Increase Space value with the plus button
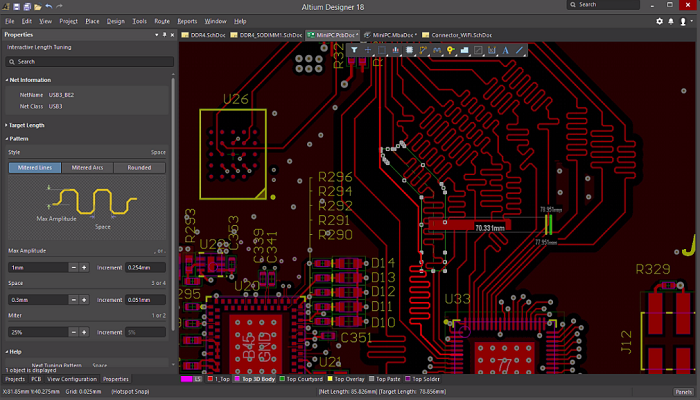 (84, 300)
